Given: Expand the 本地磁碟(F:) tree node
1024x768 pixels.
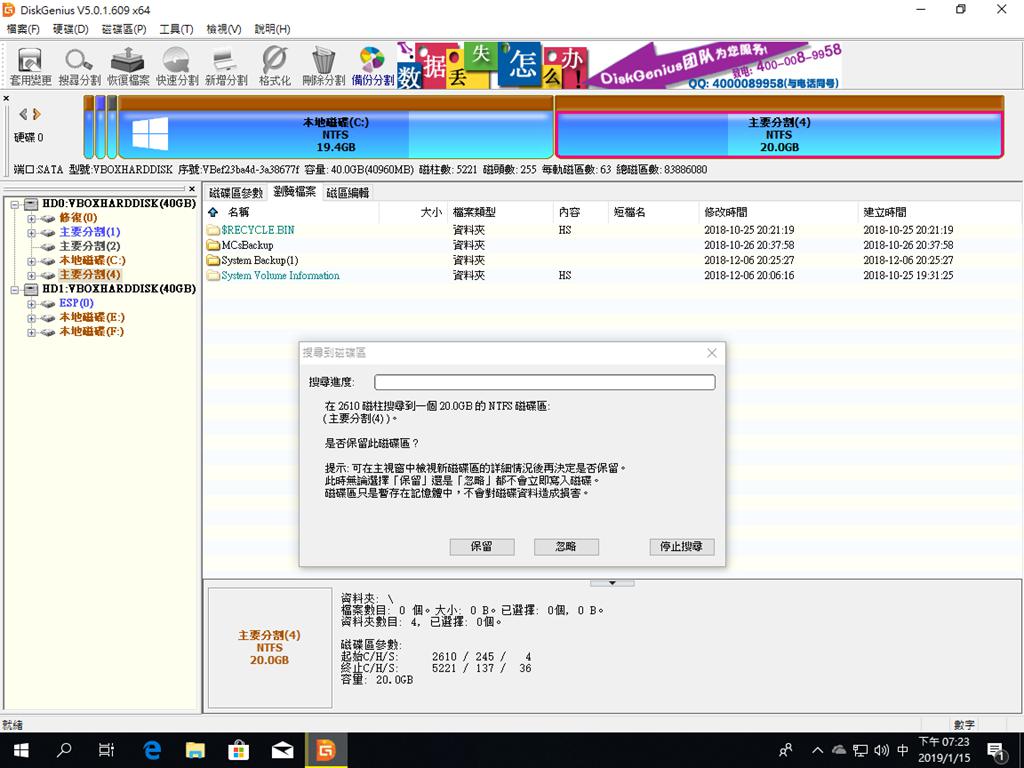Looking at the screenshot, I should point(31,332).
